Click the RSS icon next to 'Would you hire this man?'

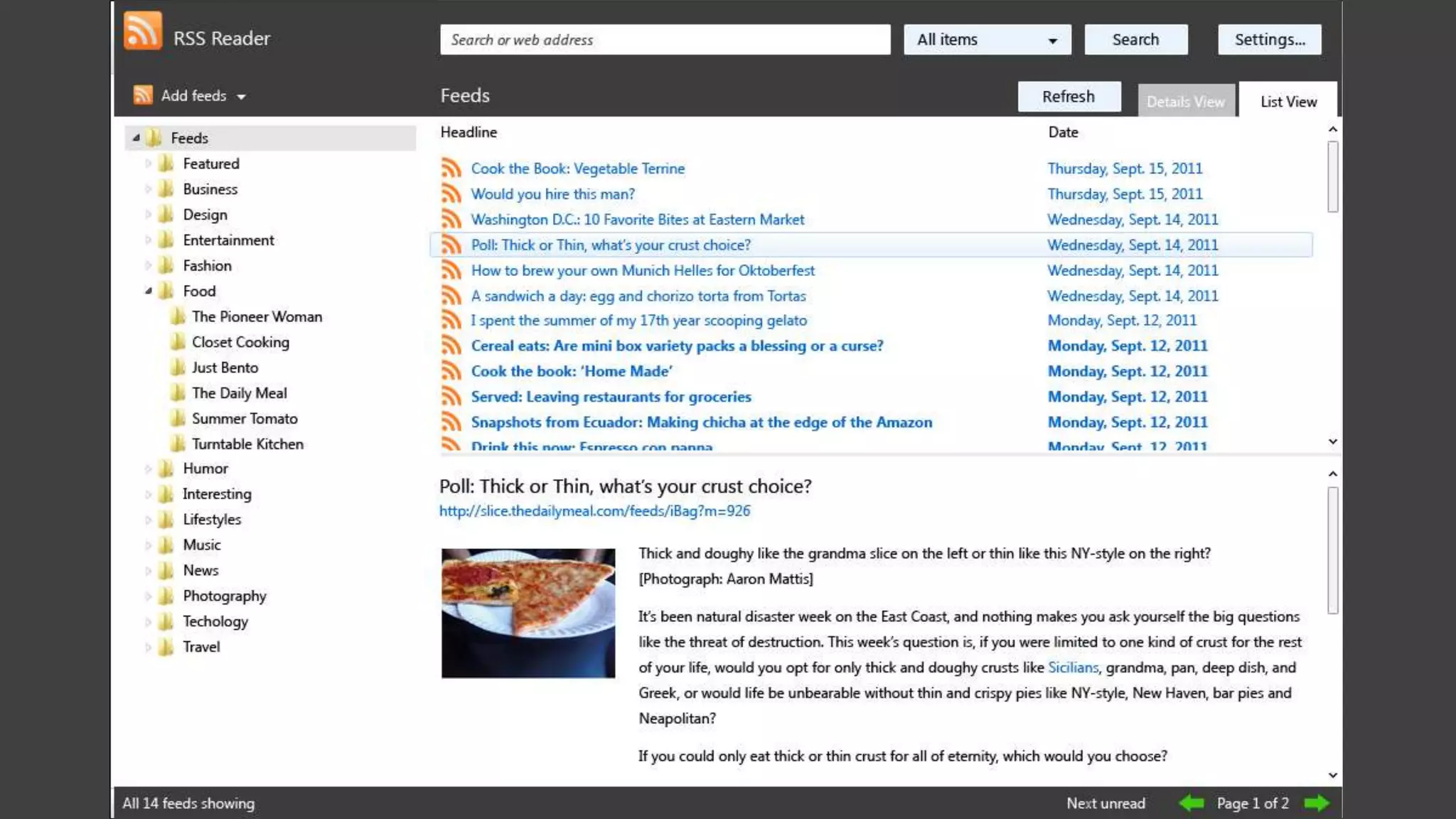pyautogui.click(x=451, y=194)
